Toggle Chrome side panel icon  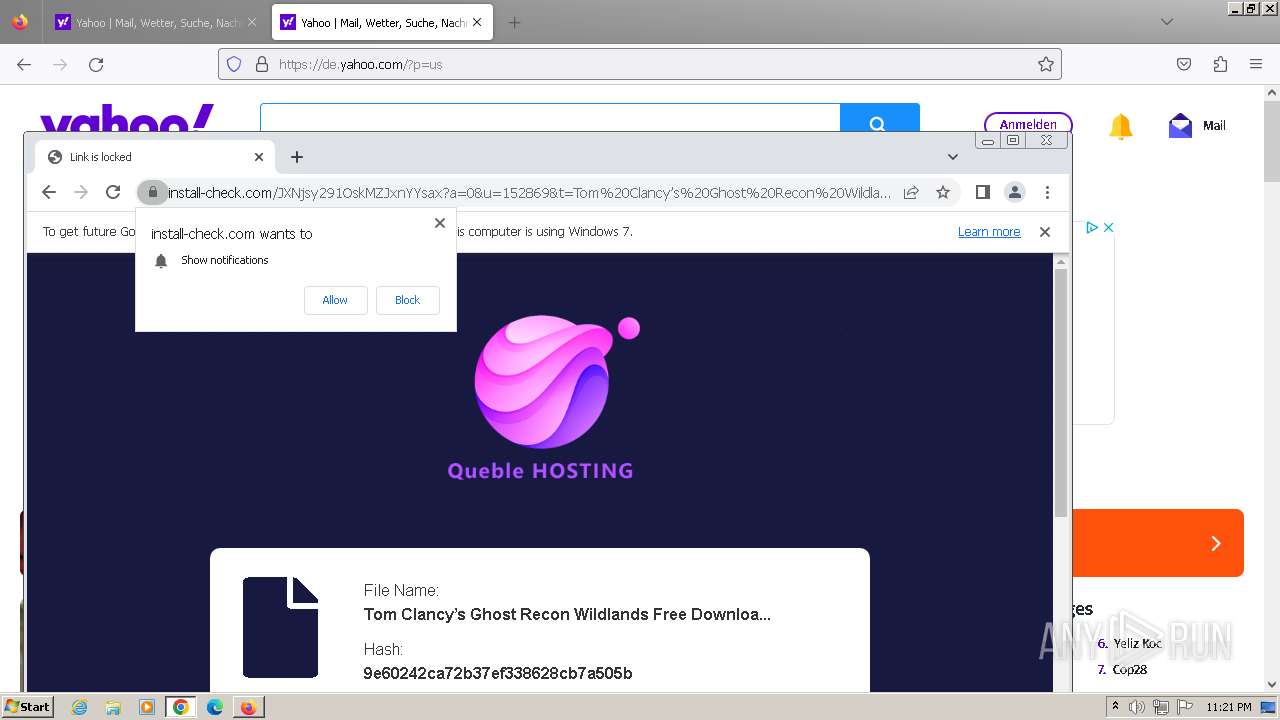point(983,192)
